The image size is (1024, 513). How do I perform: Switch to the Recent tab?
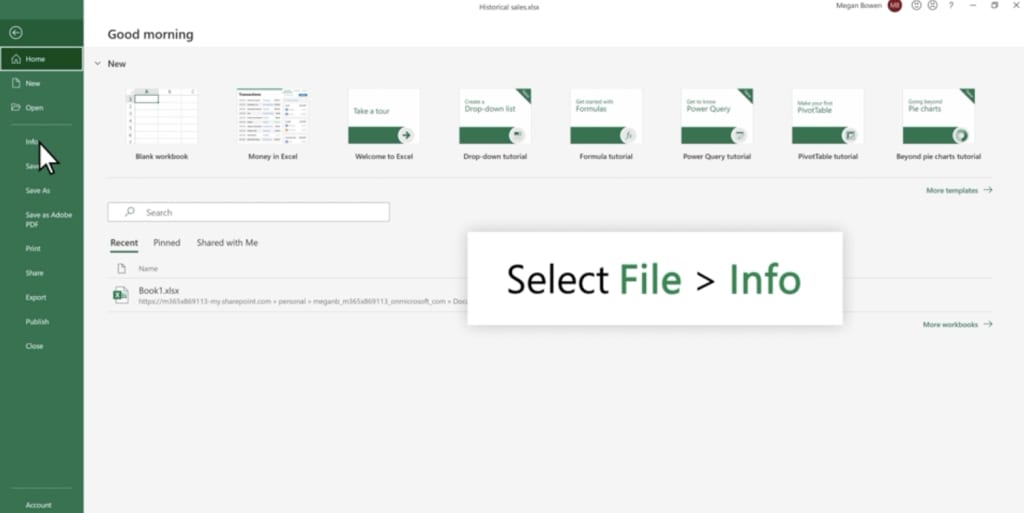(x=124, y=243)
